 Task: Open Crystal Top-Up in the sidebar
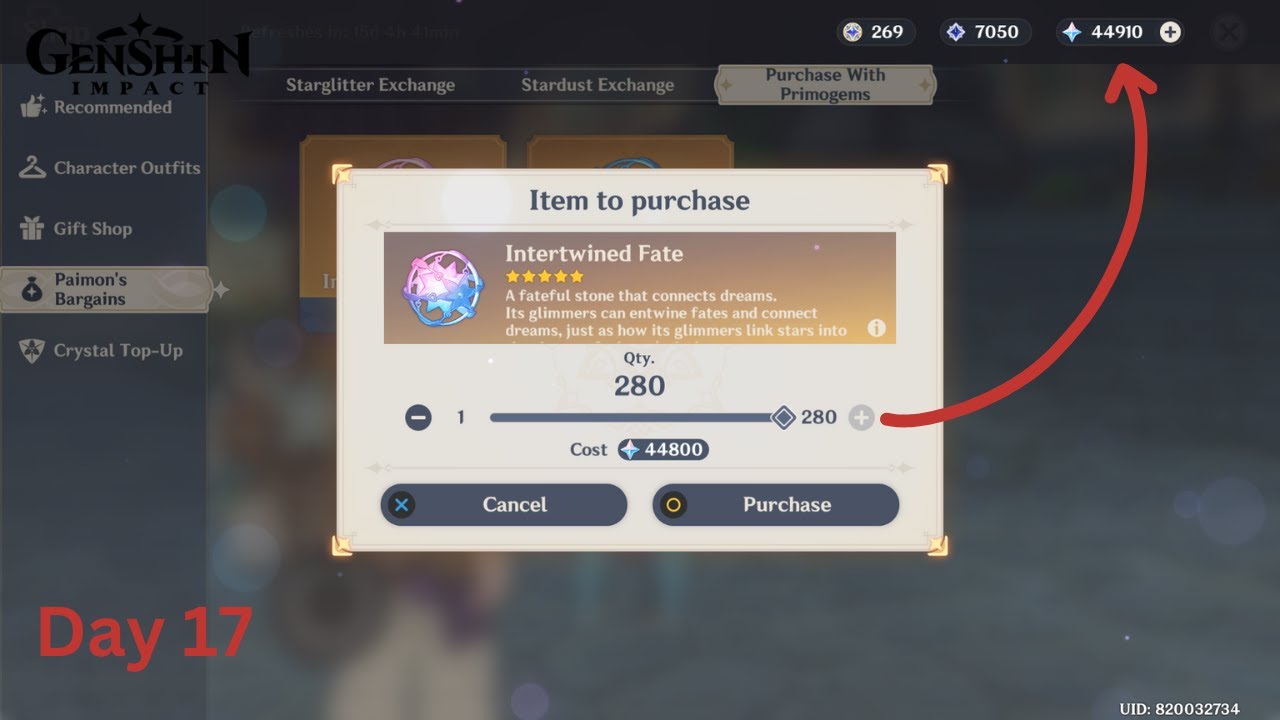tap(101, 351)
